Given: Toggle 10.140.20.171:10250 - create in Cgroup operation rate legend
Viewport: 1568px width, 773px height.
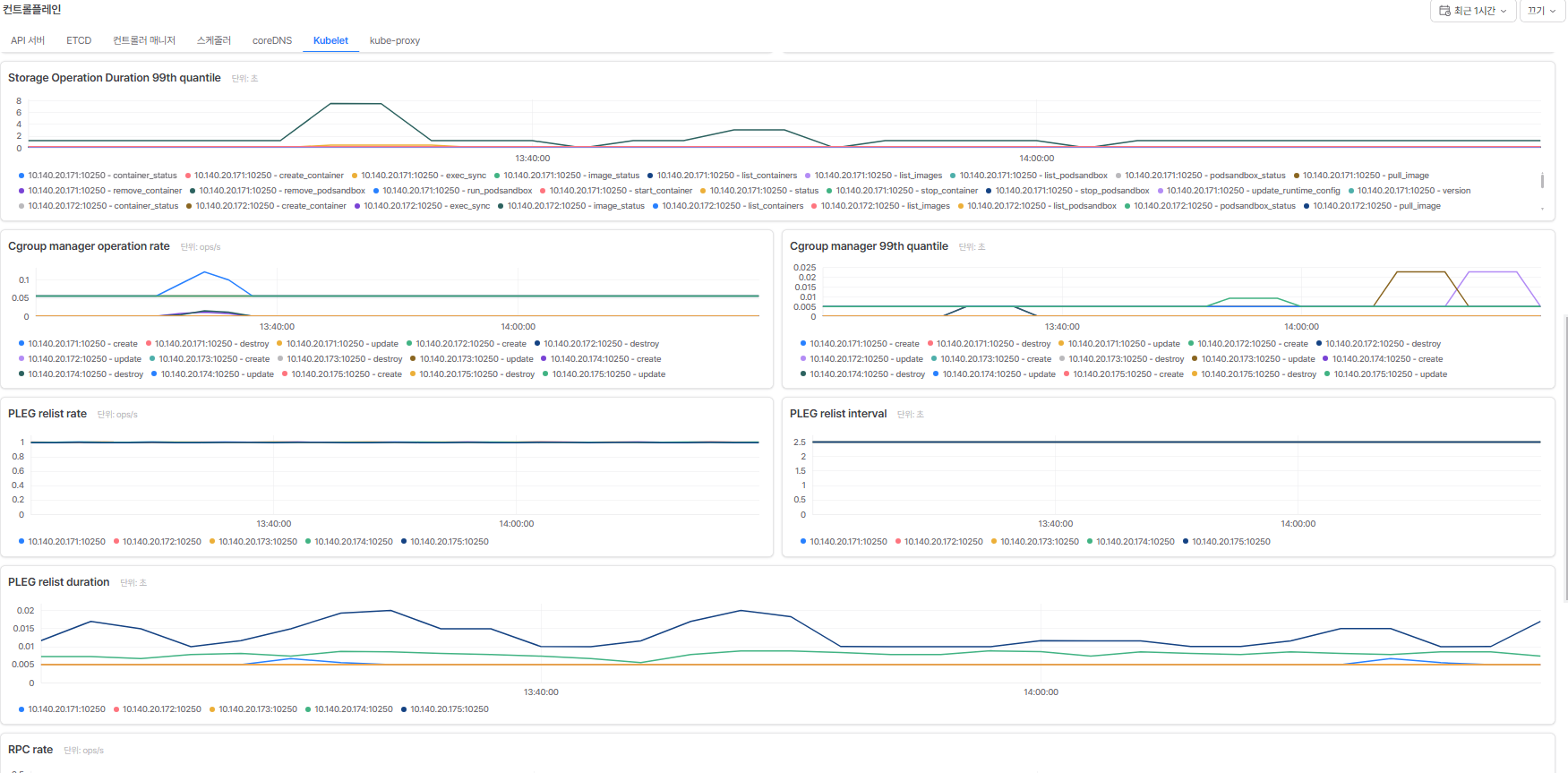Looking at the screenshot, I should pos(78,344).
